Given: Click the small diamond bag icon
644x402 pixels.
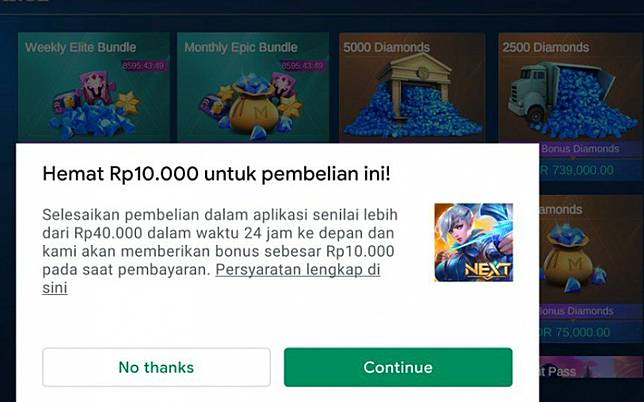Looking at the screenshot, I should tap(573, 257).
